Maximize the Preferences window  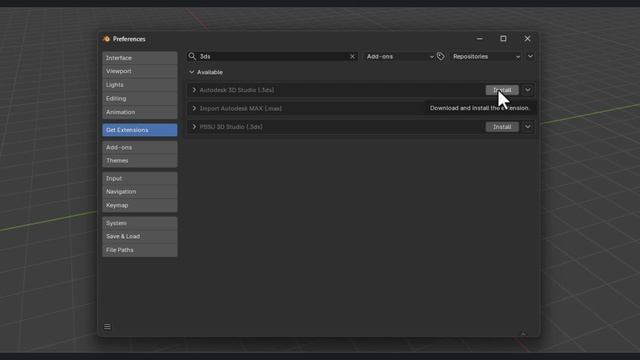pyautogui.click(x=503, y=39)
